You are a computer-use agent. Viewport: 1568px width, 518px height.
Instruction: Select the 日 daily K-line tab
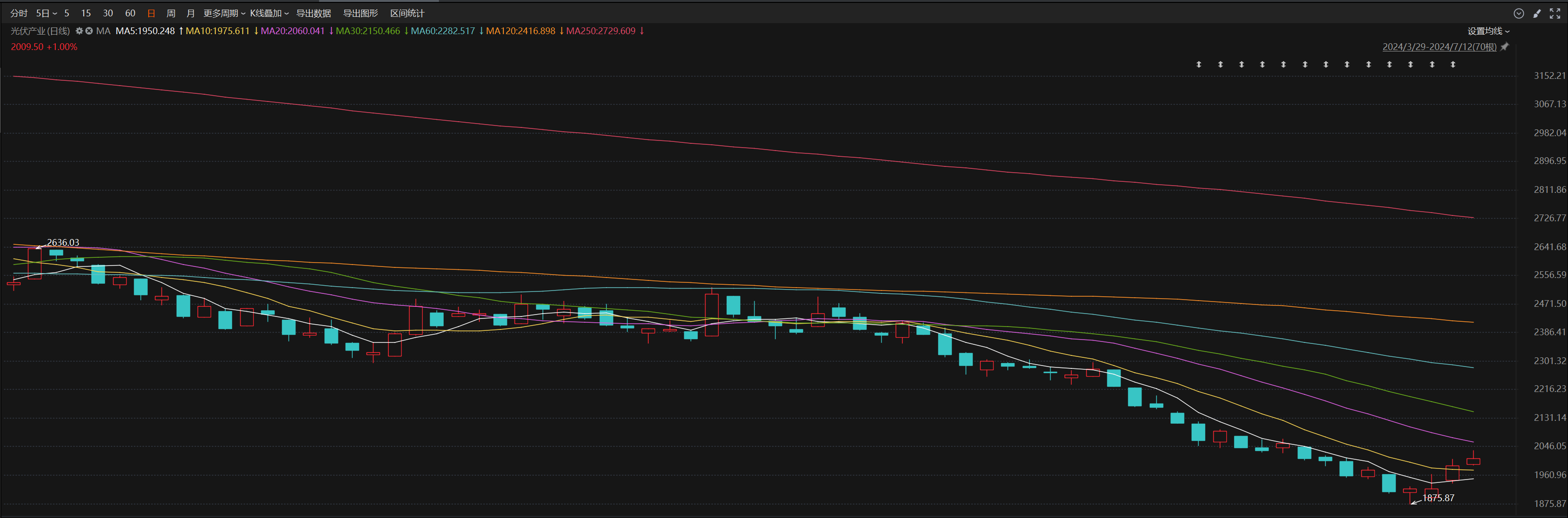pyautogui.click(x=152, y=13)
